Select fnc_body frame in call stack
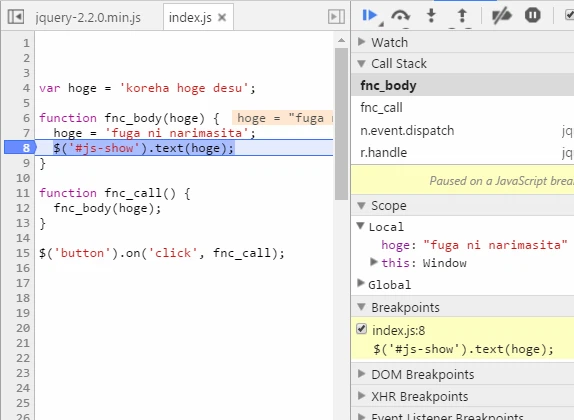Screen dimensions: 574x420 pos(463,85)
